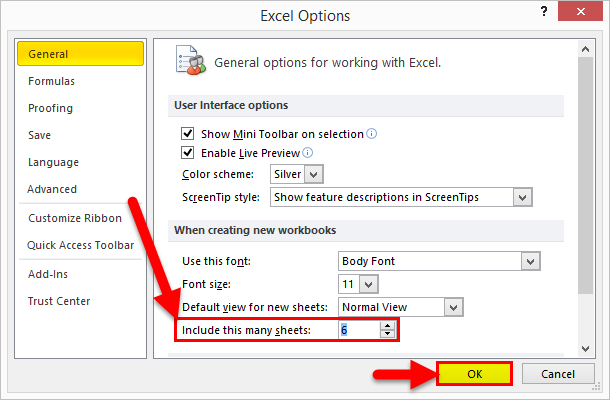610x400 pixels.
Task: Click the Cancel button
Action: pos(561,373)
